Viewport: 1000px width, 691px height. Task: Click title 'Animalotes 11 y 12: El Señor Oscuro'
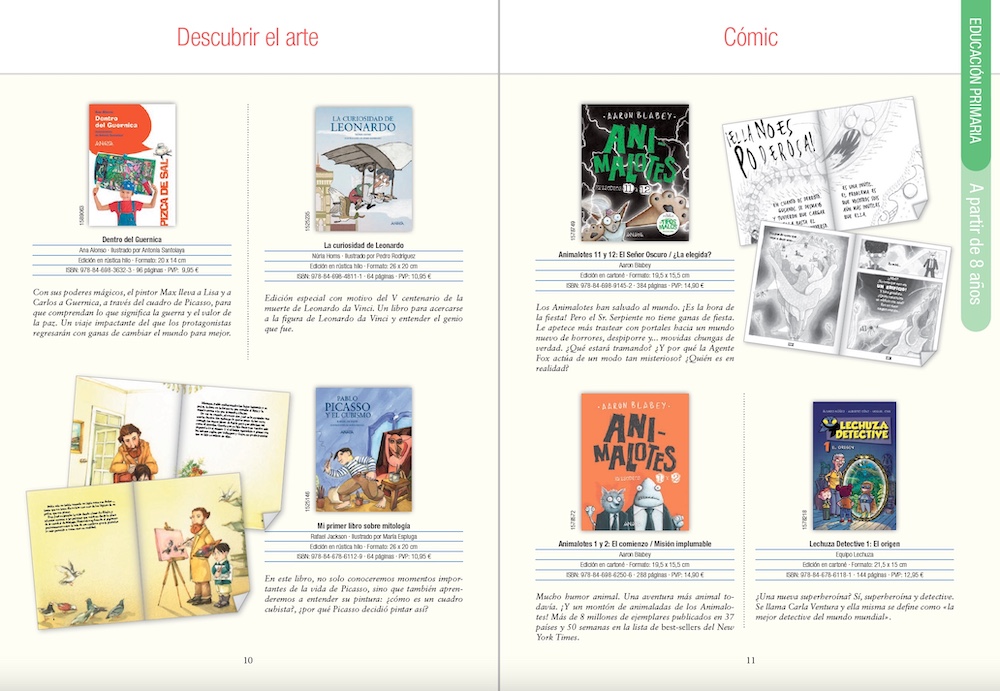pyautogui.click(x=635, y=255)
